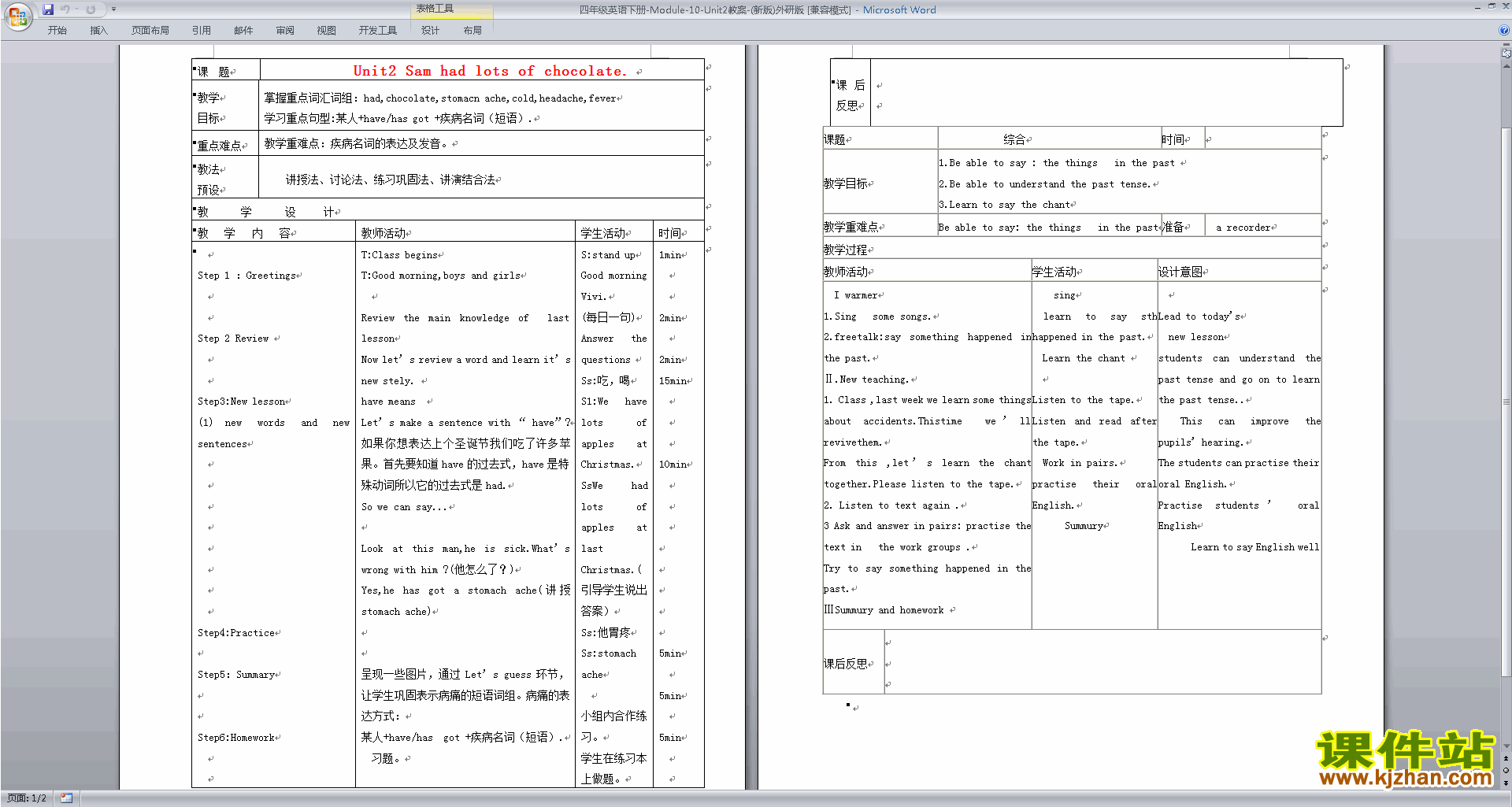Click the '15min' time cell
This screenshot has height=807, width=1512.
click(673, 381)
